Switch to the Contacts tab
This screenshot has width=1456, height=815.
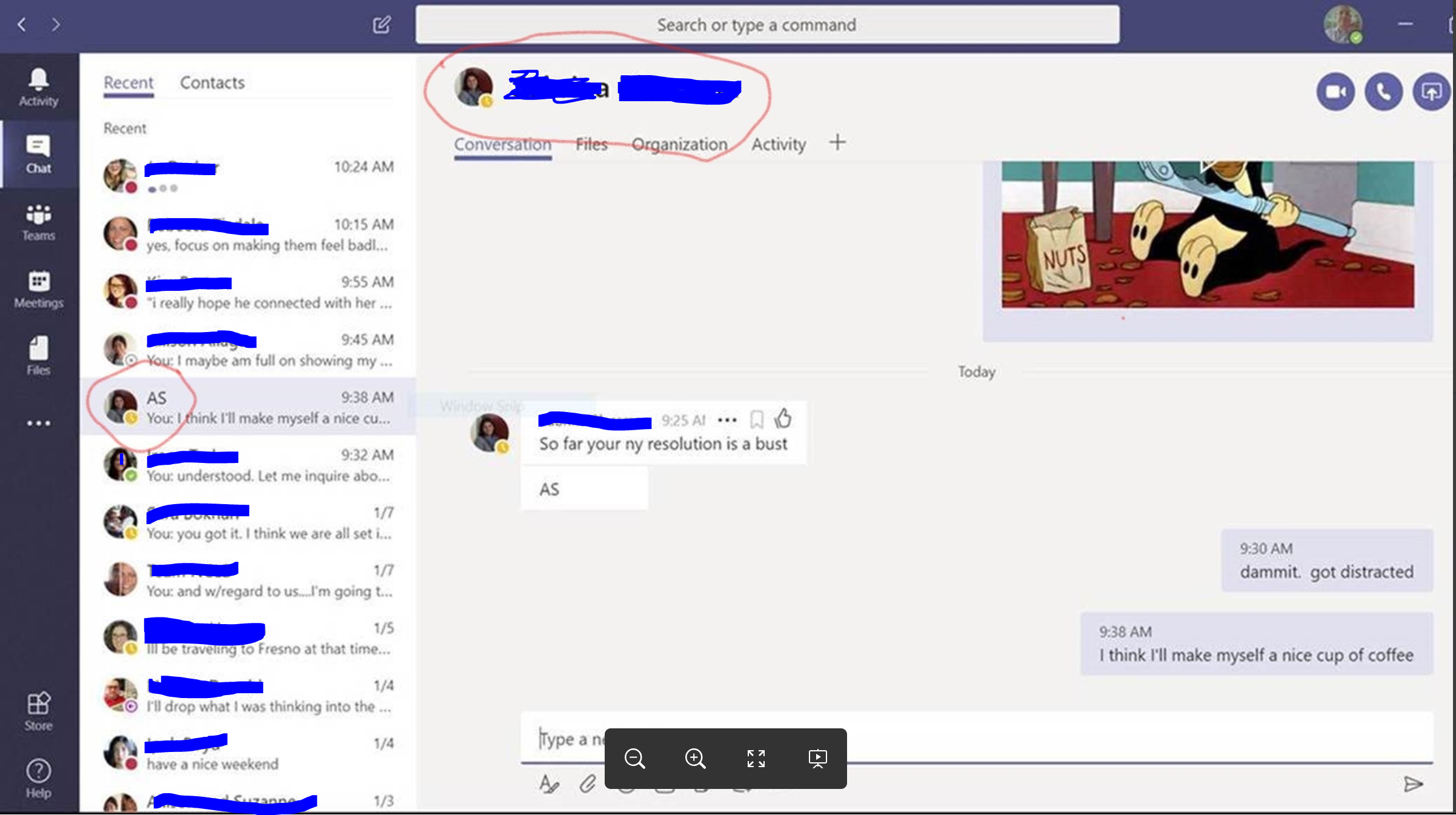point(212,82)
